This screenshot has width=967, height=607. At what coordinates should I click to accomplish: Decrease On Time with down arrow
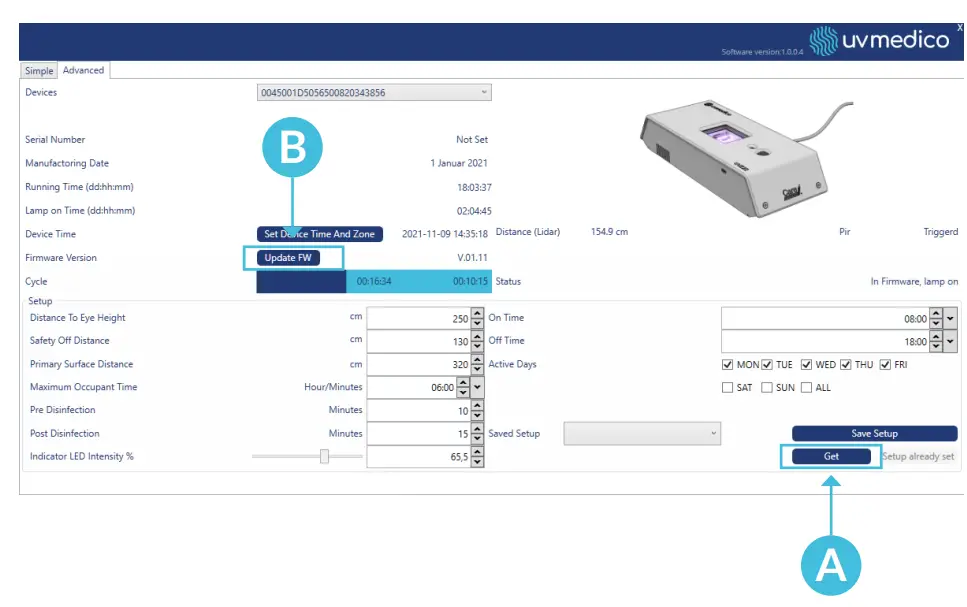tap(936, 324)
